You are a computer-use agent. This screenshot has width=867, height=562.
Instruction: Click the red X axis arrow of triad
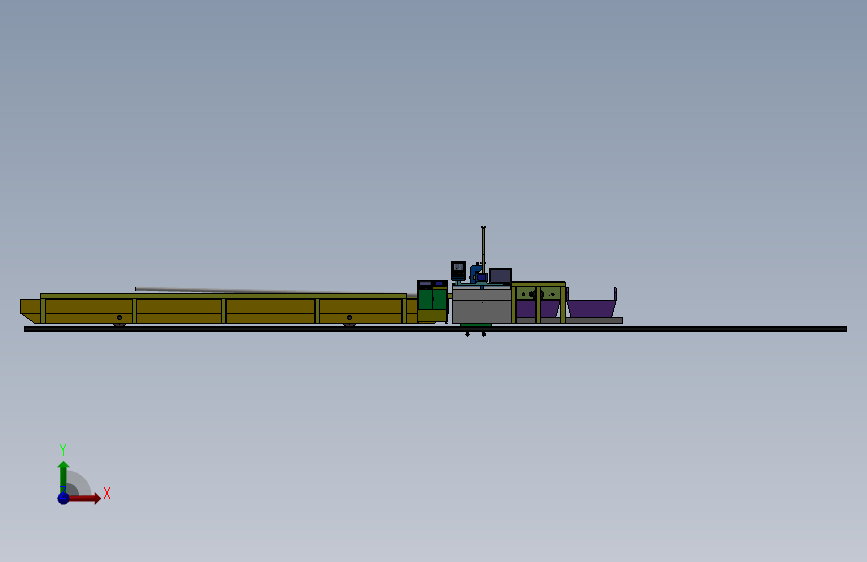tap(85, 498)
